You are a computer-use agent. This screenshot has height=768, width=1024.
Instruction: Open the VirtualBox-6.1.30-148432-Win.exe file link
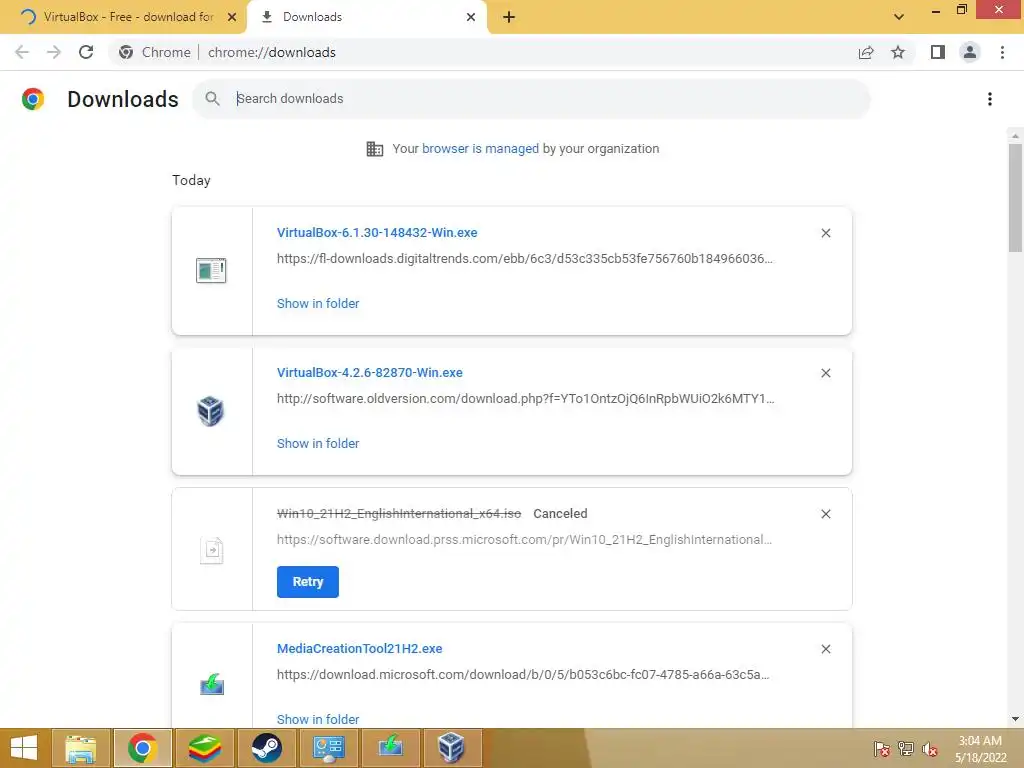pos(377,232)
